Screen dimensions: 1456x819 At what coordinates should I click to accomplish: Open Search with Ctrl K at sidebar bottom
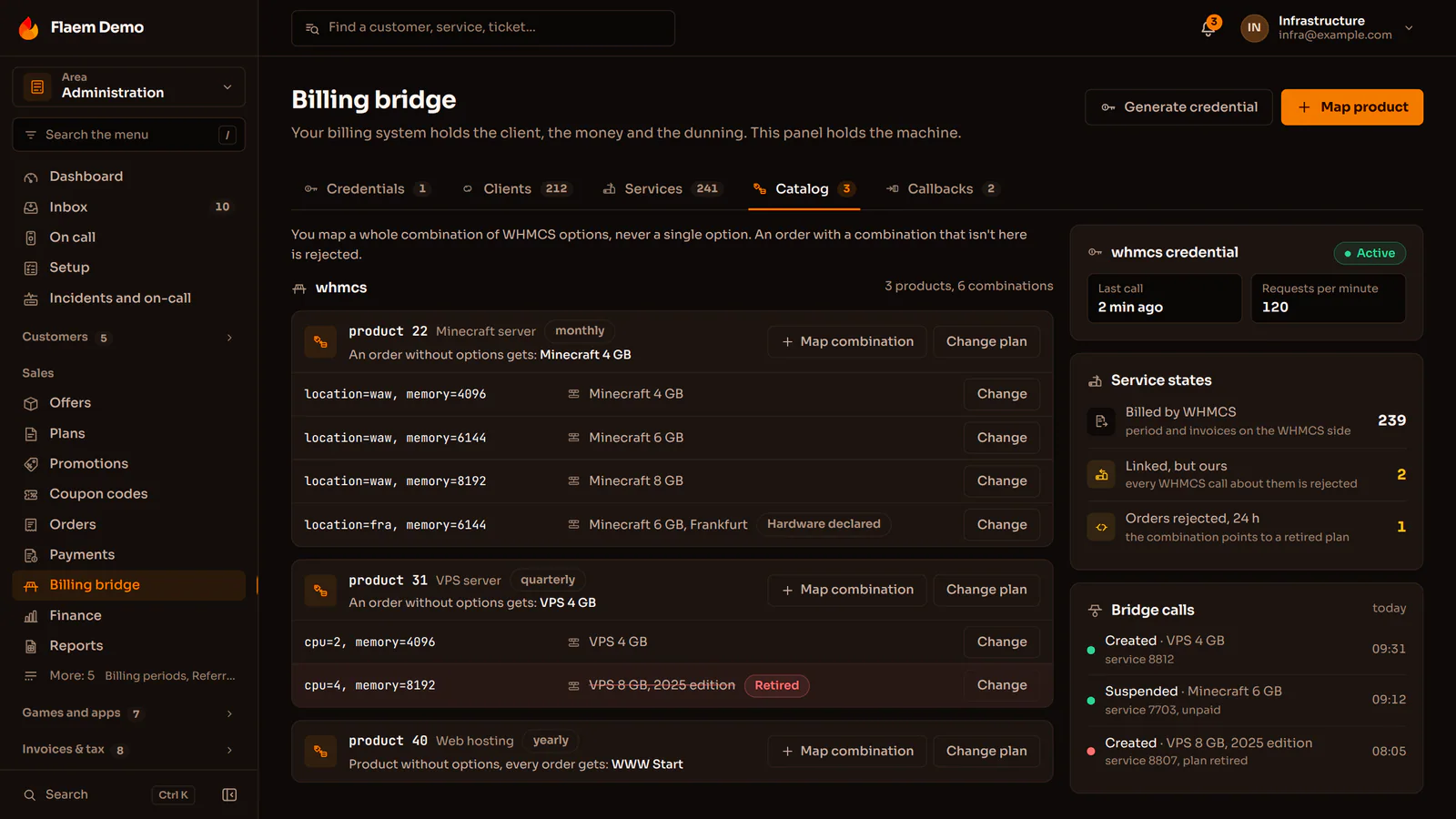(x=109, y=794)
